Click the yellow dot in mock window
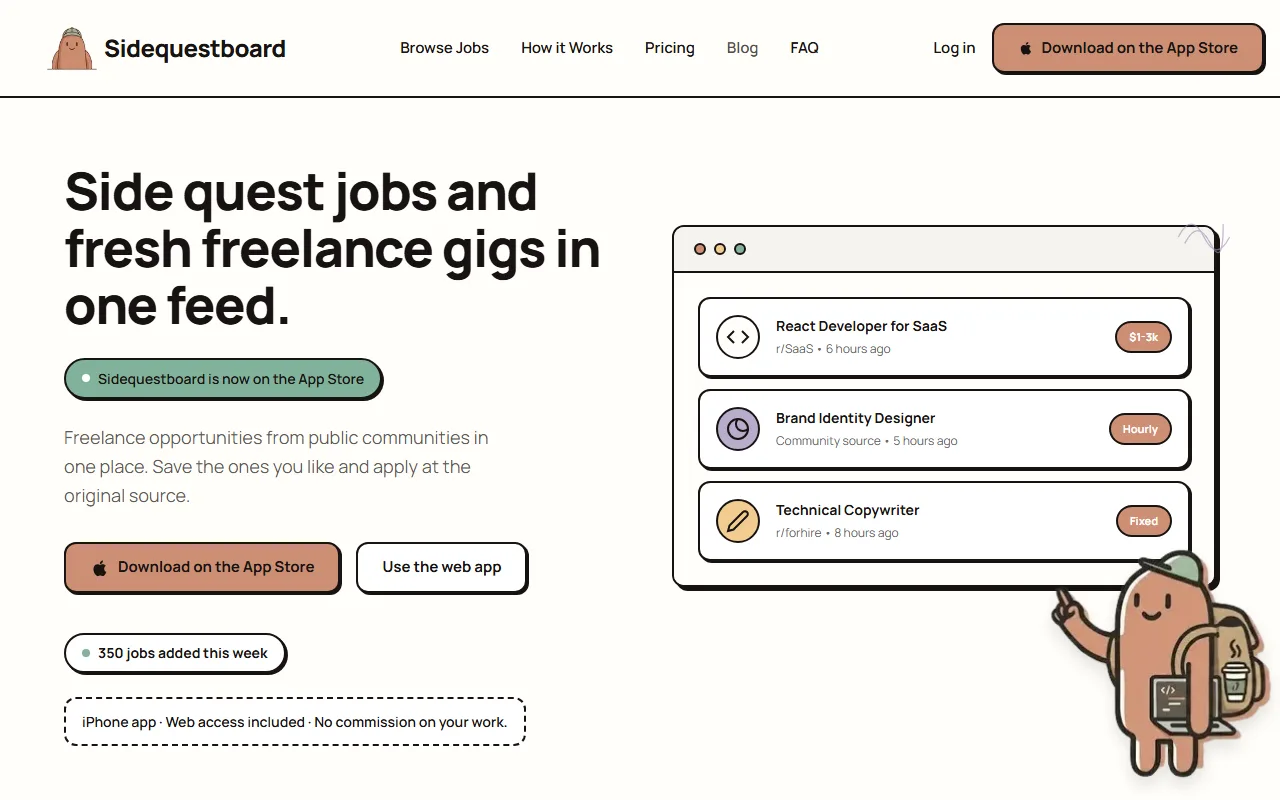Viewport: 1280px width, 800px height. click(720, 249)
